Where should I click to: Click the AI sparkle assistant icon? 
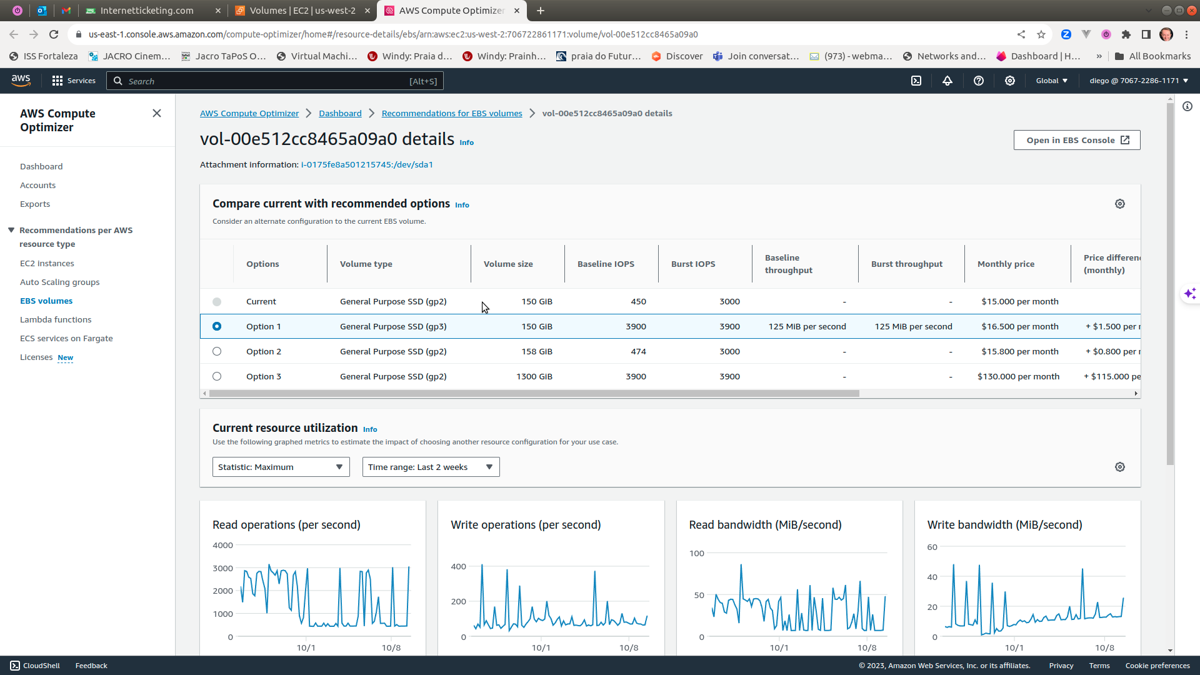(x=1190, y=294)
